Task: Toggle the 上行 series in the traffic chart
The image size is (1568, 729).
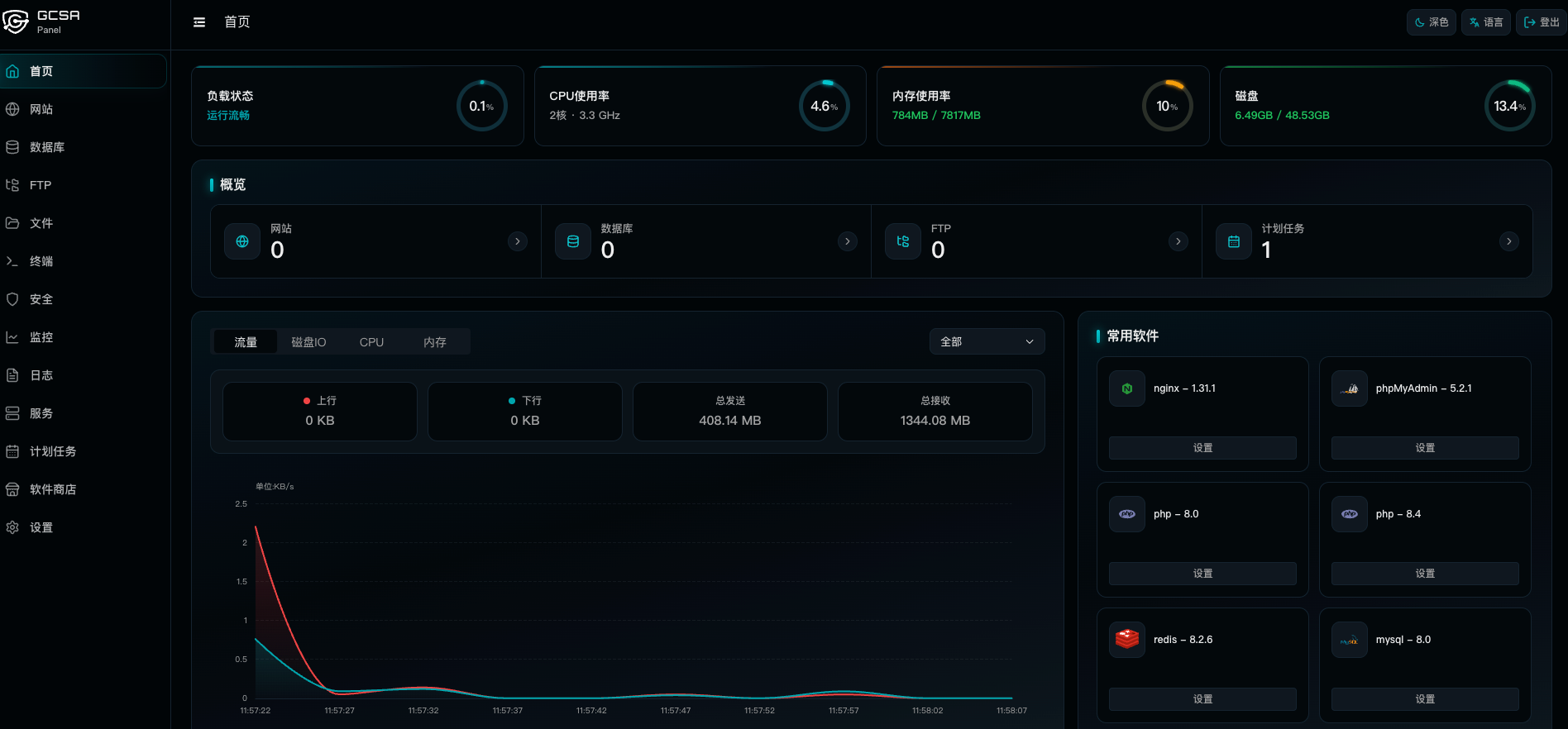Action: [320, 401]
